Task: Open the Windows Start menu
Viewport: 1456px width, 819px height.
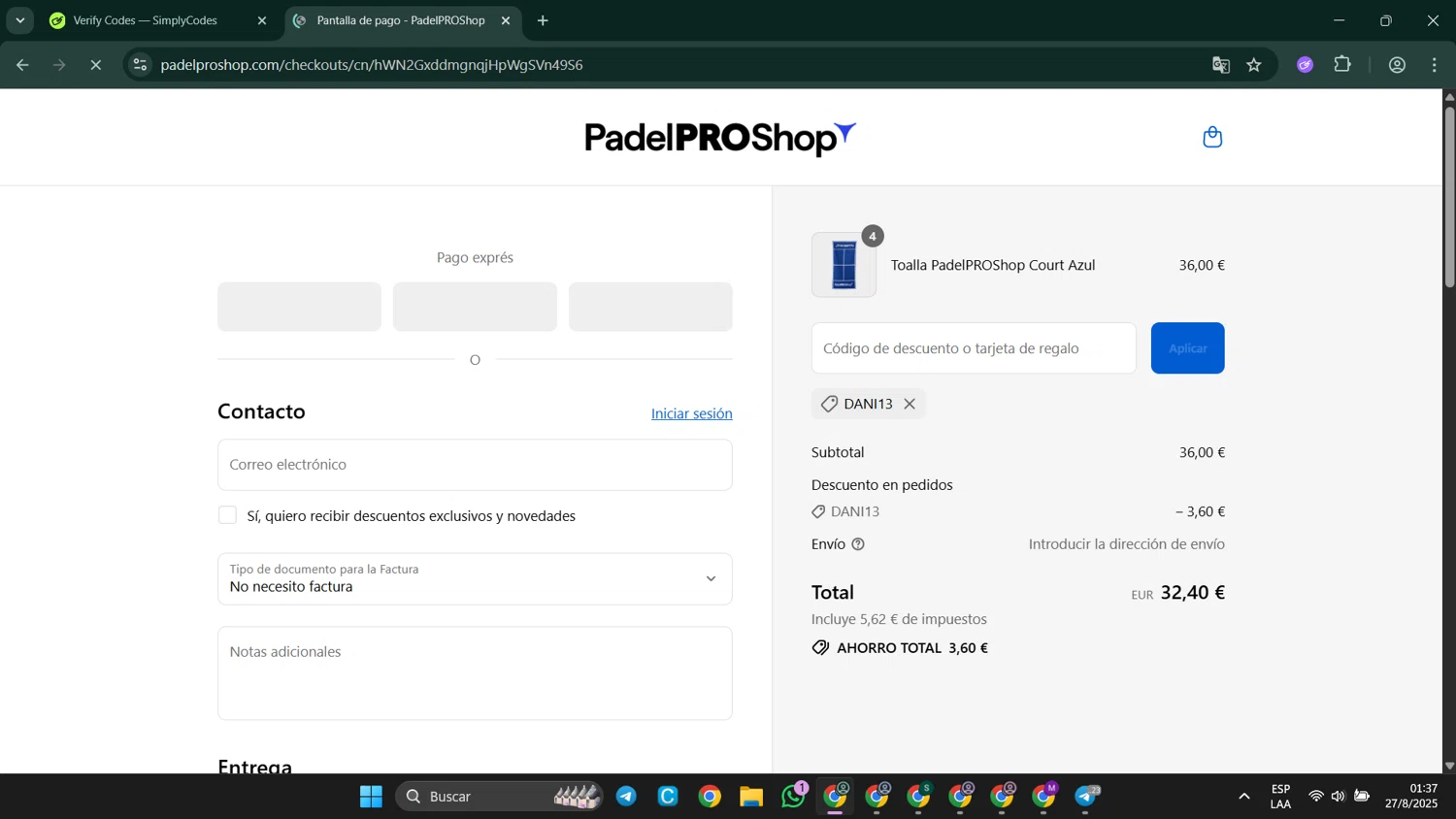Action: pos(371,797)
